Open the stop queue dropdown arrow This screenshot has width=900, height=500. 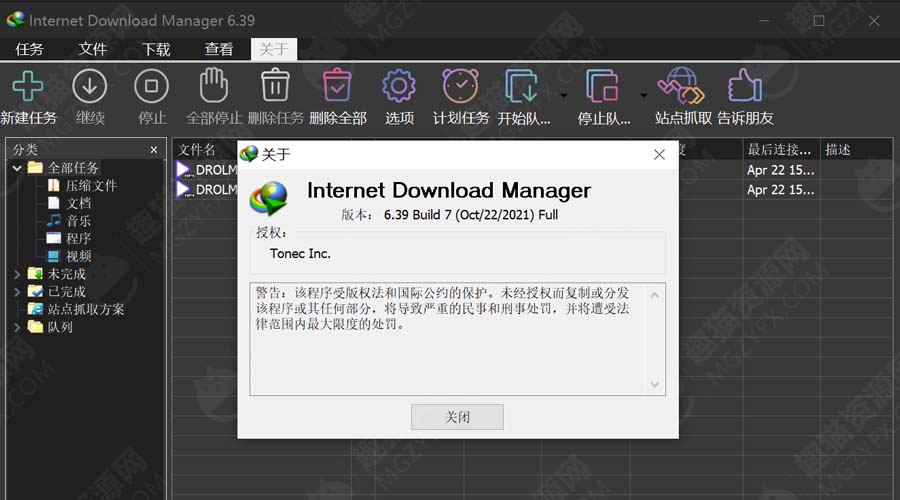(x=643, y=95)
